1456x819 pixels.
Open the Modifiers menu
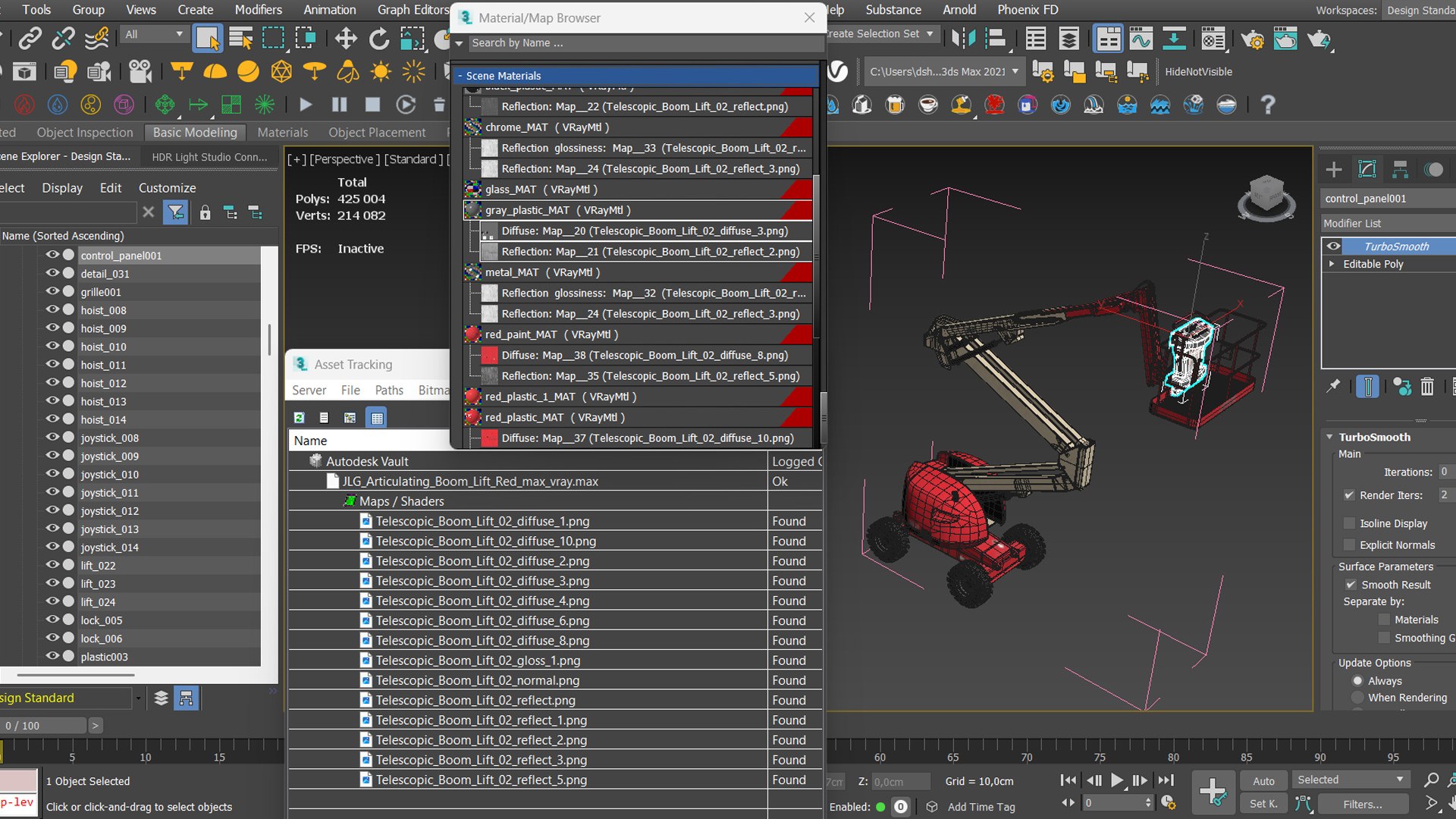point(258,10)
